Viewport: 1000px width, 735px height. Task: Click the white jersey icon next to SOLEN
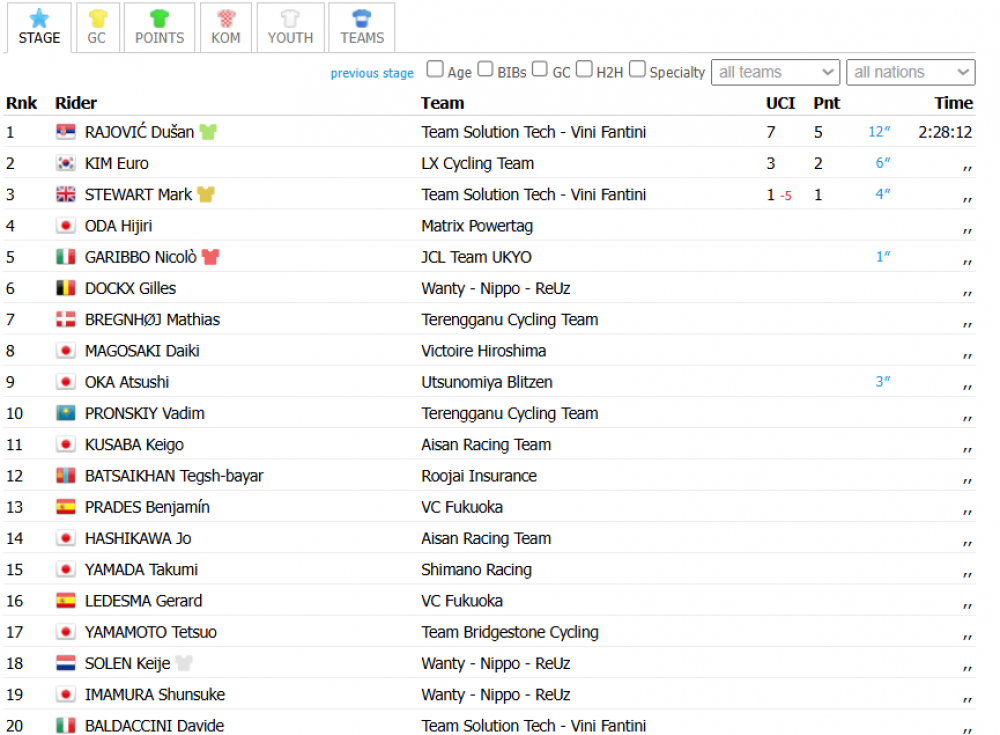(184, 664)
